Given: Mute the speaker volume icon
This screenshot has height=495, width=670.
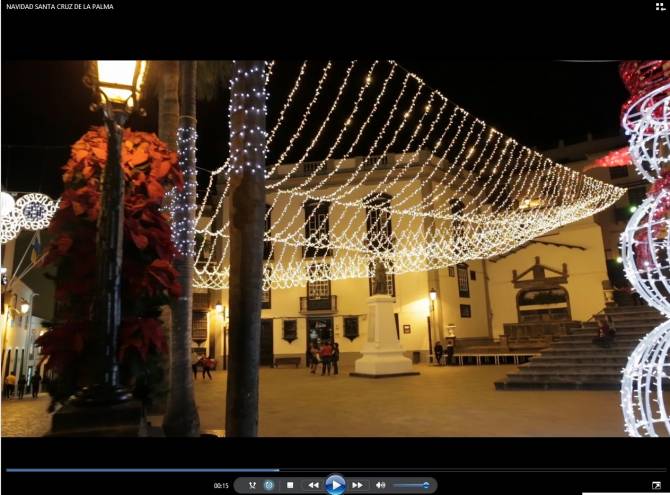Looking at the screenshot, I should pyautogui.click(x=380, y=485).
